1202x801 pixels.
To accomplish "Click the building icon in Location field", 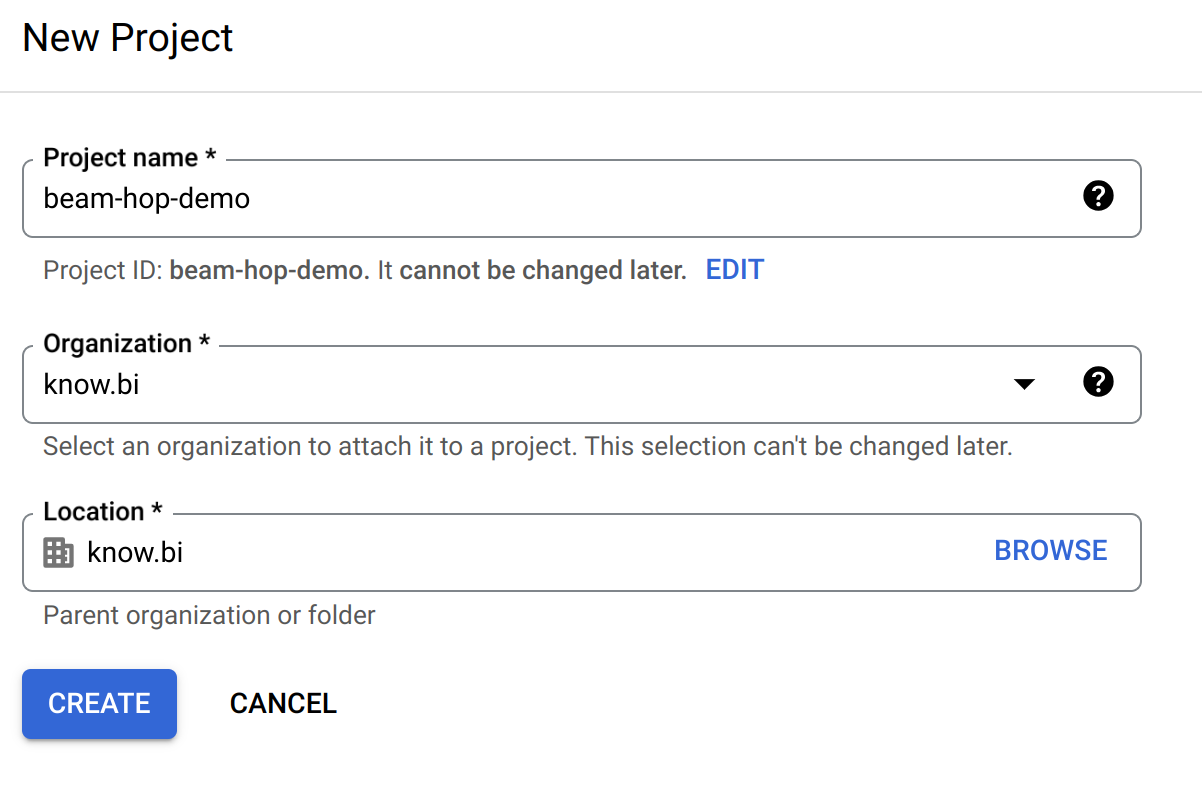I will tap(59, 552).
